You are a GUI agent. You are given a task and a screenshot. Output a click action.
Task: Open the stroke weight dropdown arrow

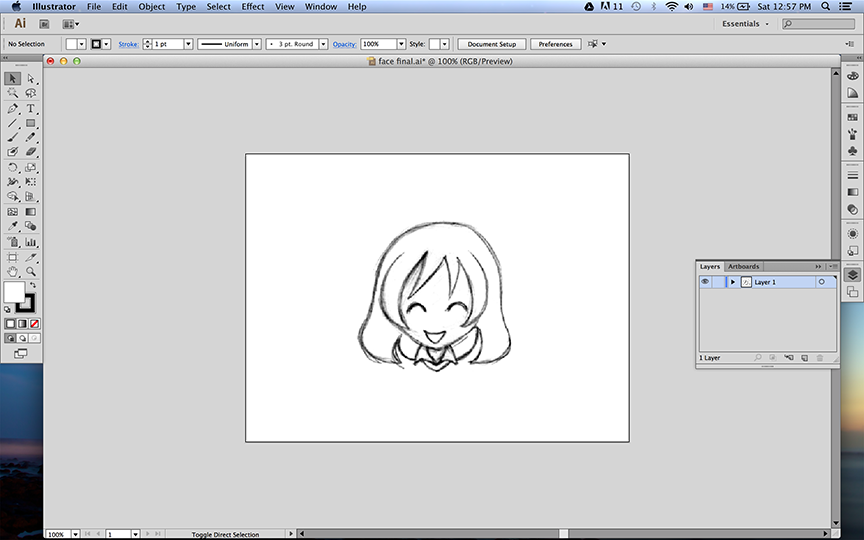tap(188, 44)
